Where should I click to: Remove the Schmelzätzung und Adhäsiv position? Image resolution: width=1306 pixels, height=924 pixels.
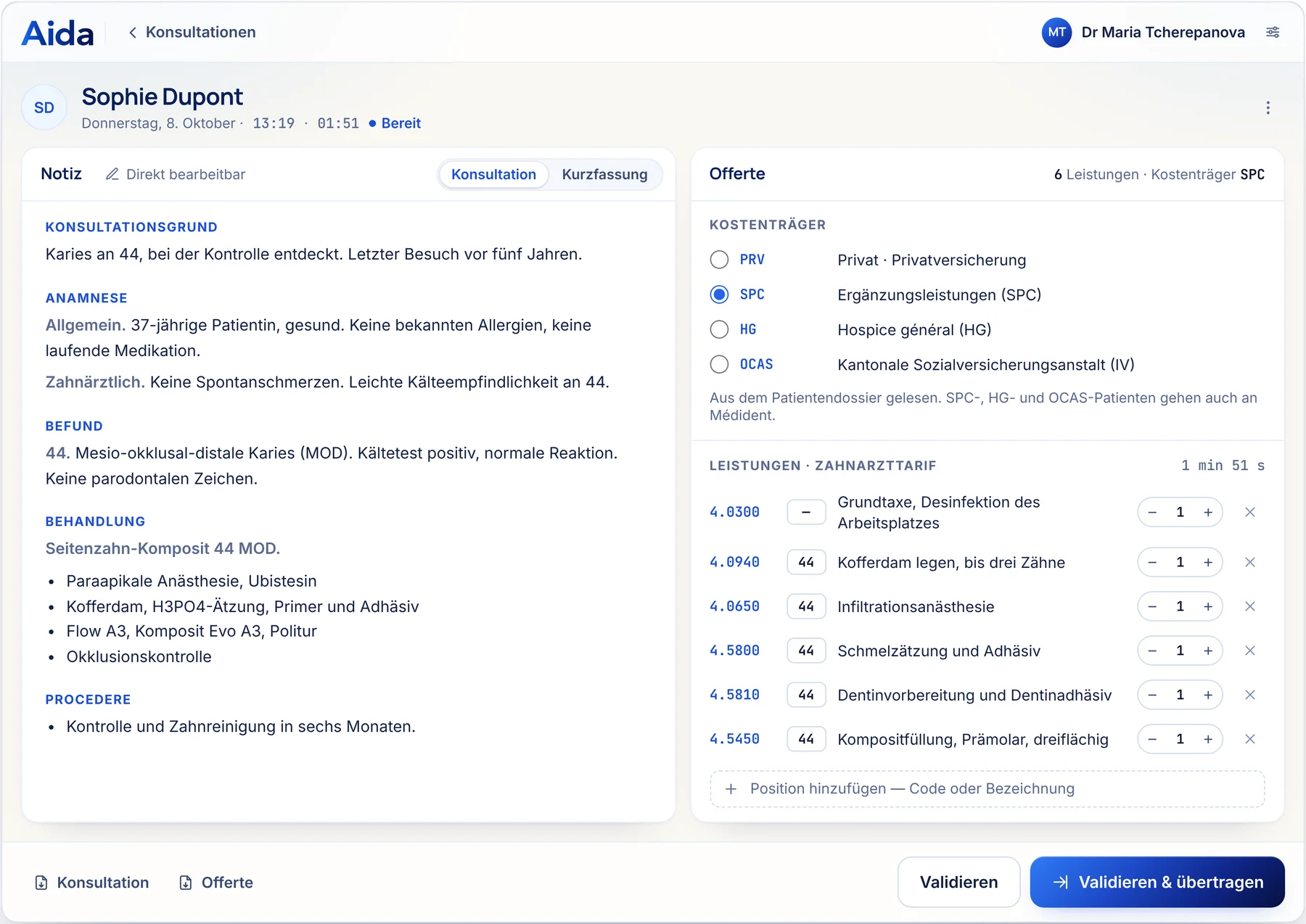[1249, 651]
